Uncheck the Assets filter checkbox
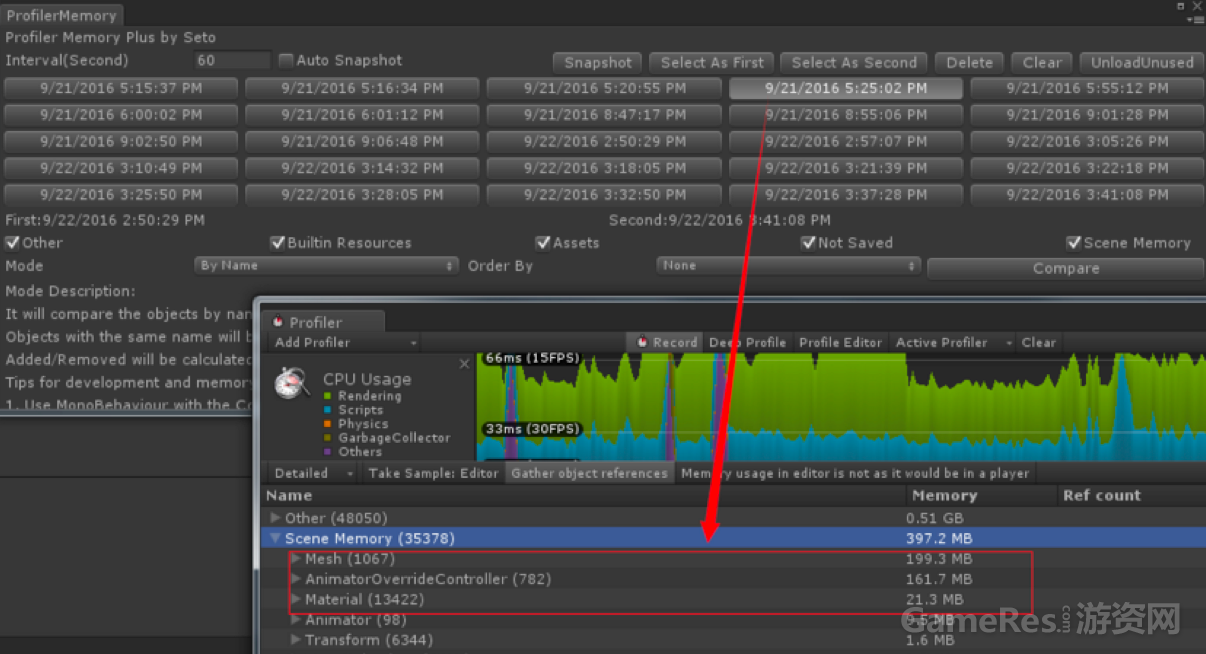The image size is (1206, 654). tap(543, 243)
